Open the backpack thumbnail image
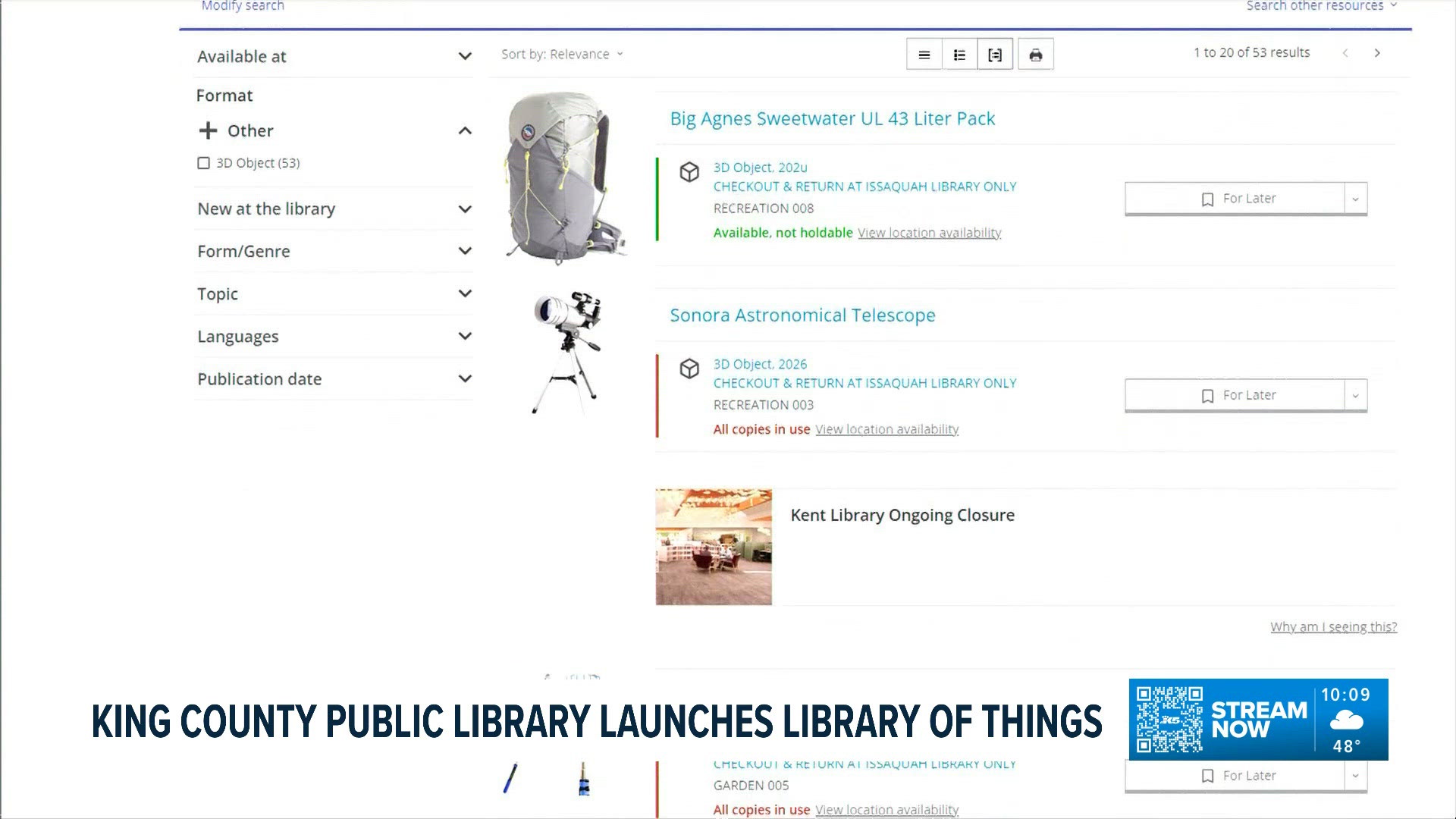This screenshot has height=819, width=1456. (566, 178)
